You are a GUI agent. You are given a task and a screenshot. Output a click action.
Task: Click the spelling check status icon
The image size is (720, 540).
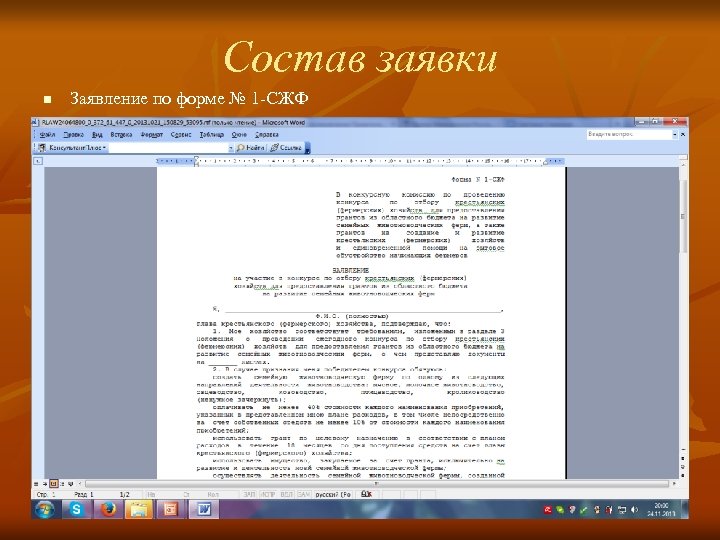coord(366,494)
